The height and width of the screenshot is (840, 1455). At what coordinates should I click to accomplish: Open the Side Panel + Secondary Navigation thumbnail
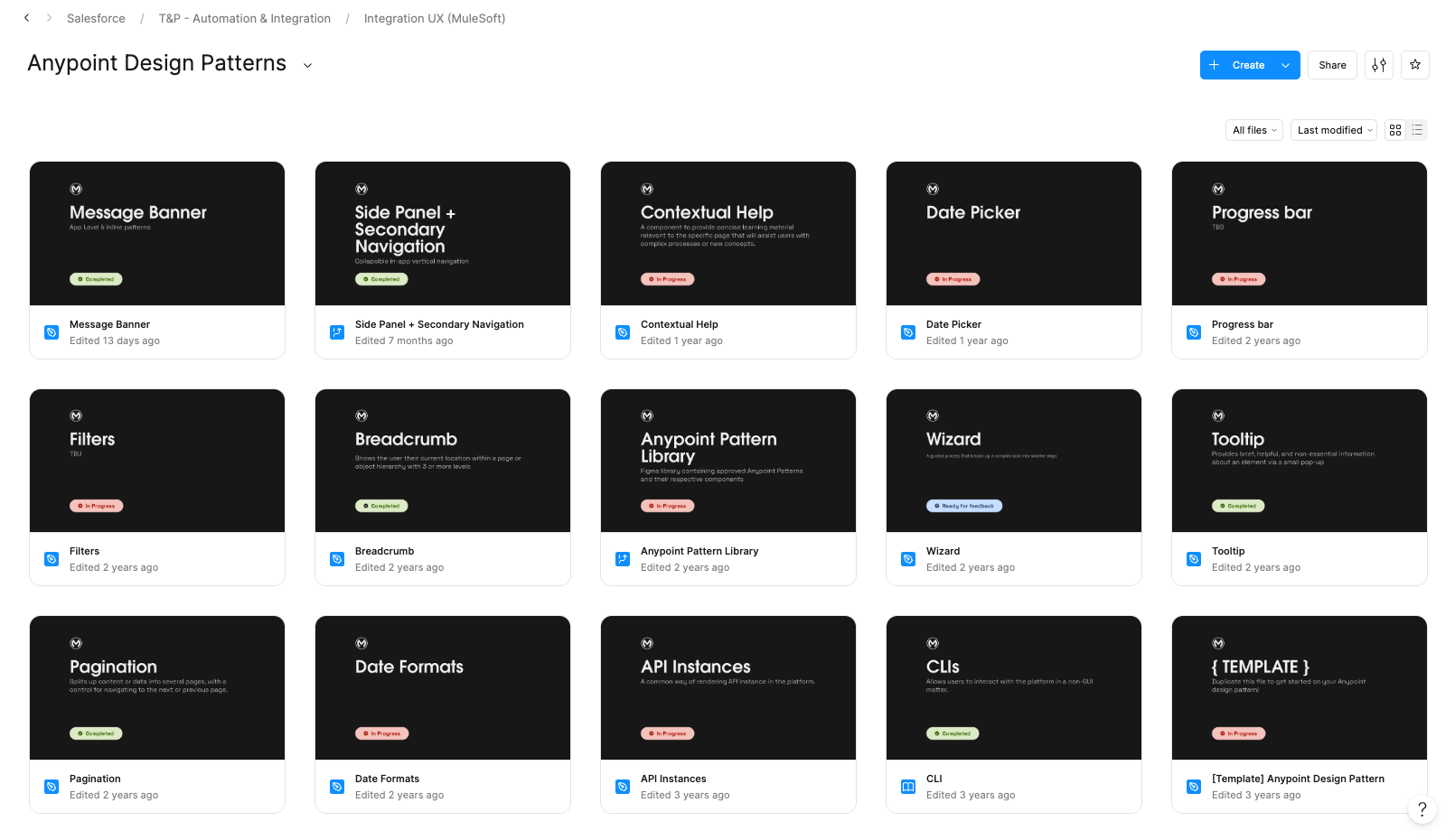[x=443, y=234]
